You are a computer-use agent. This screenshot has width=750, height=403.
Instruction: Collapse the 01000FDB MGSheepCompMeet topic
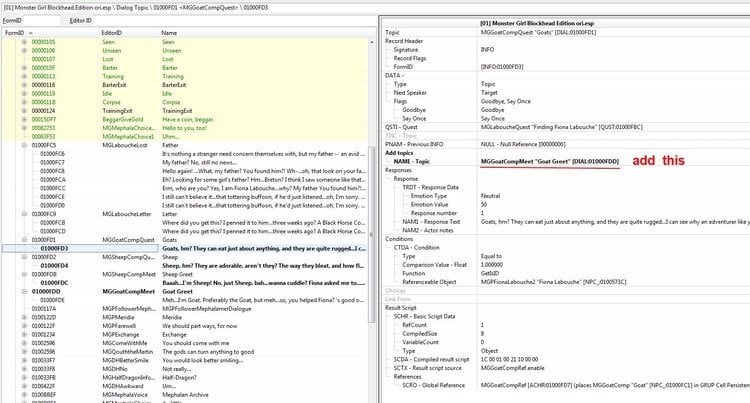pos(24,274)
